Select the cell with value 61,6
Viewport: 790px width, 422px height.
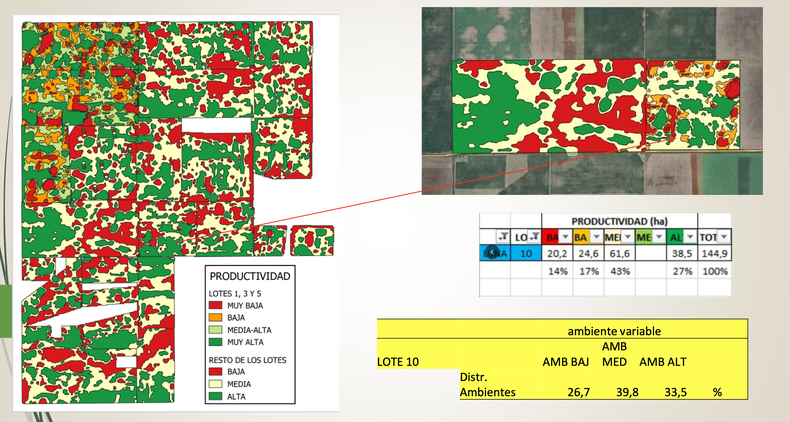point(620,253)
